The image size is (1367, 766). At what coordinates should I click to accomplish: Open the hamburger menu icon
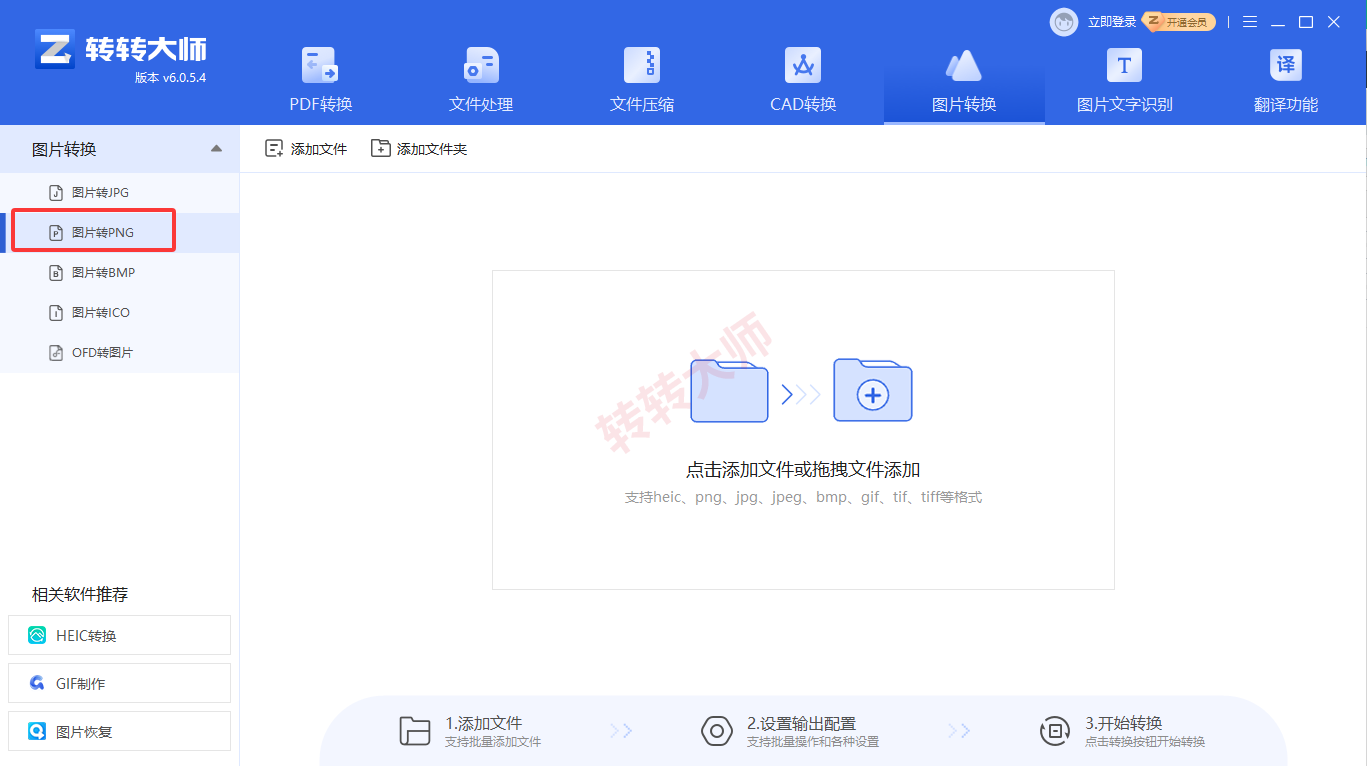click(1250, 22)
